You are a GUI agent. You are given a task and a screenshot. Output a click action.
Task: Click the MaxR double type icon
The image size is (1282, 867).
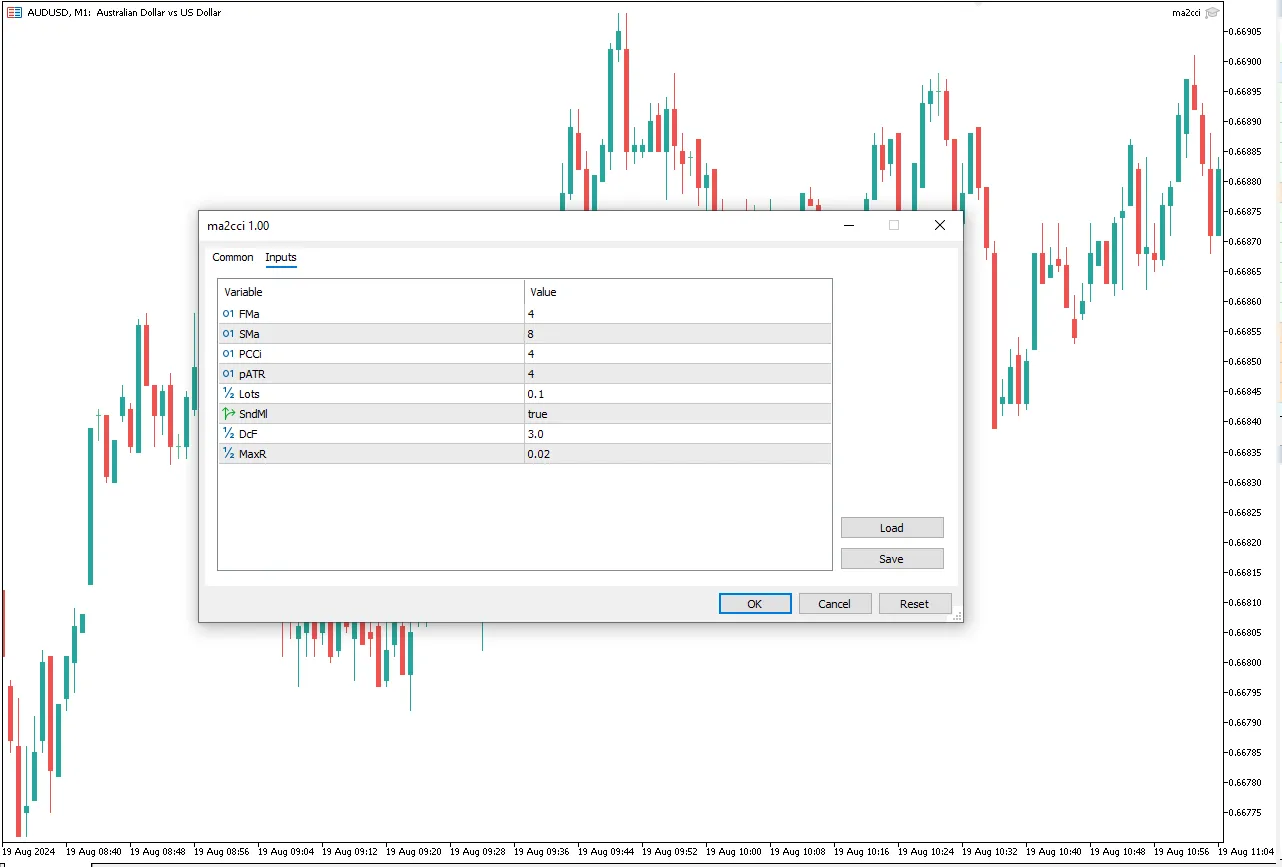(228, 454)
